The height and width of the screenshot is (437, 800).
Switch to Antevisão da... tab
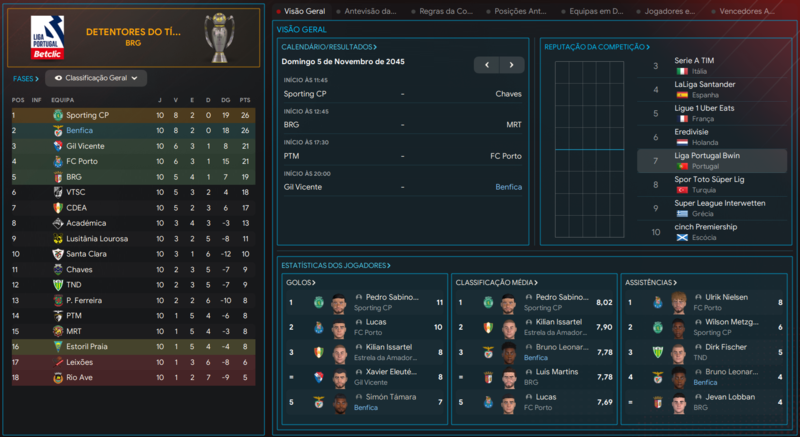tap(370, 11)
